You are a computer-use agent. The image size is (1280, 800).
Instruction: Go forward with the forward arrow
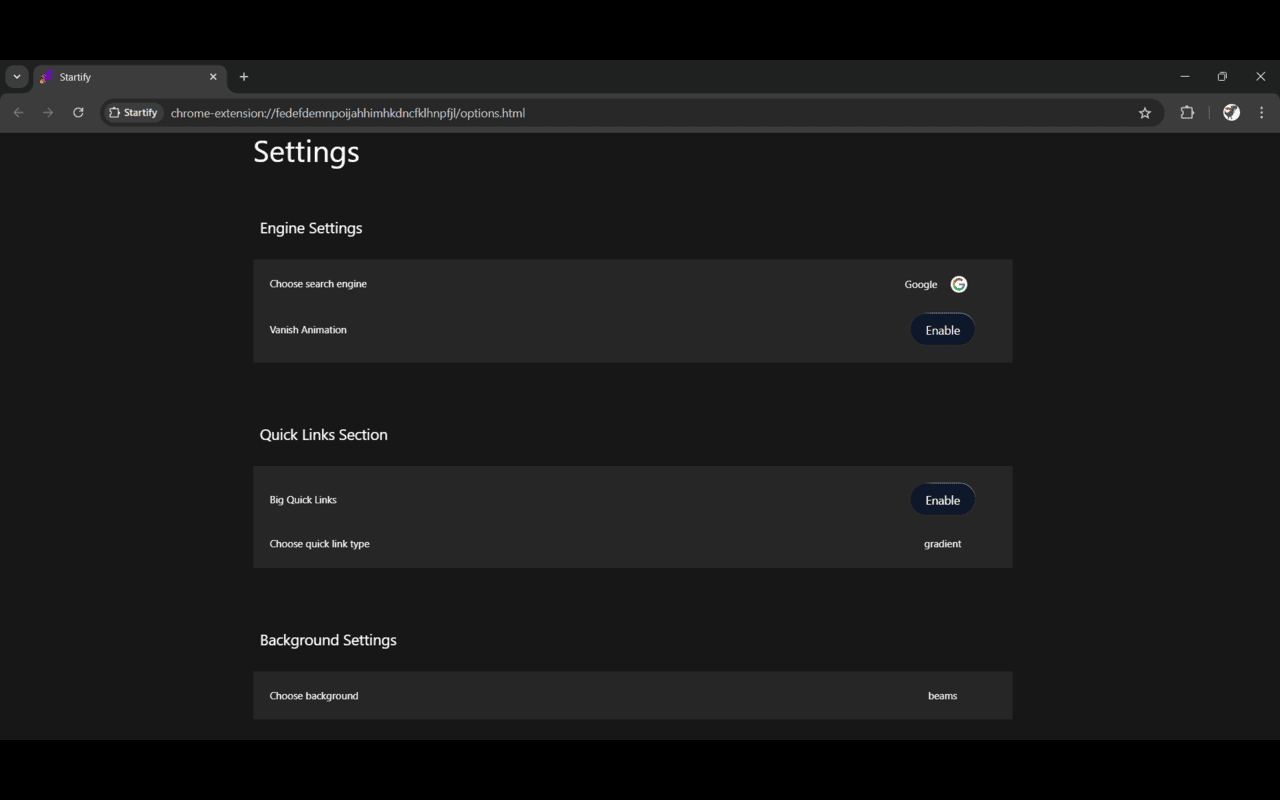(x=48, y=113)
